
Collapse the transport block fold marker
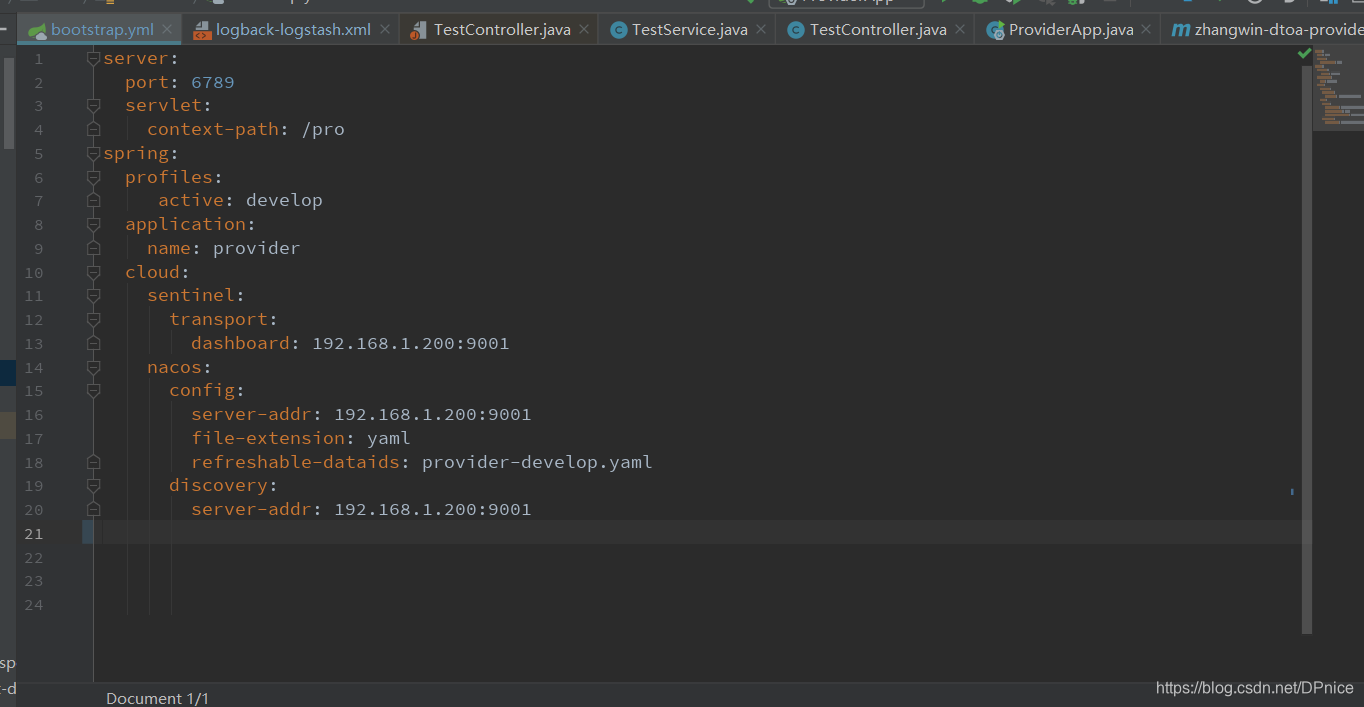(93, 319)
